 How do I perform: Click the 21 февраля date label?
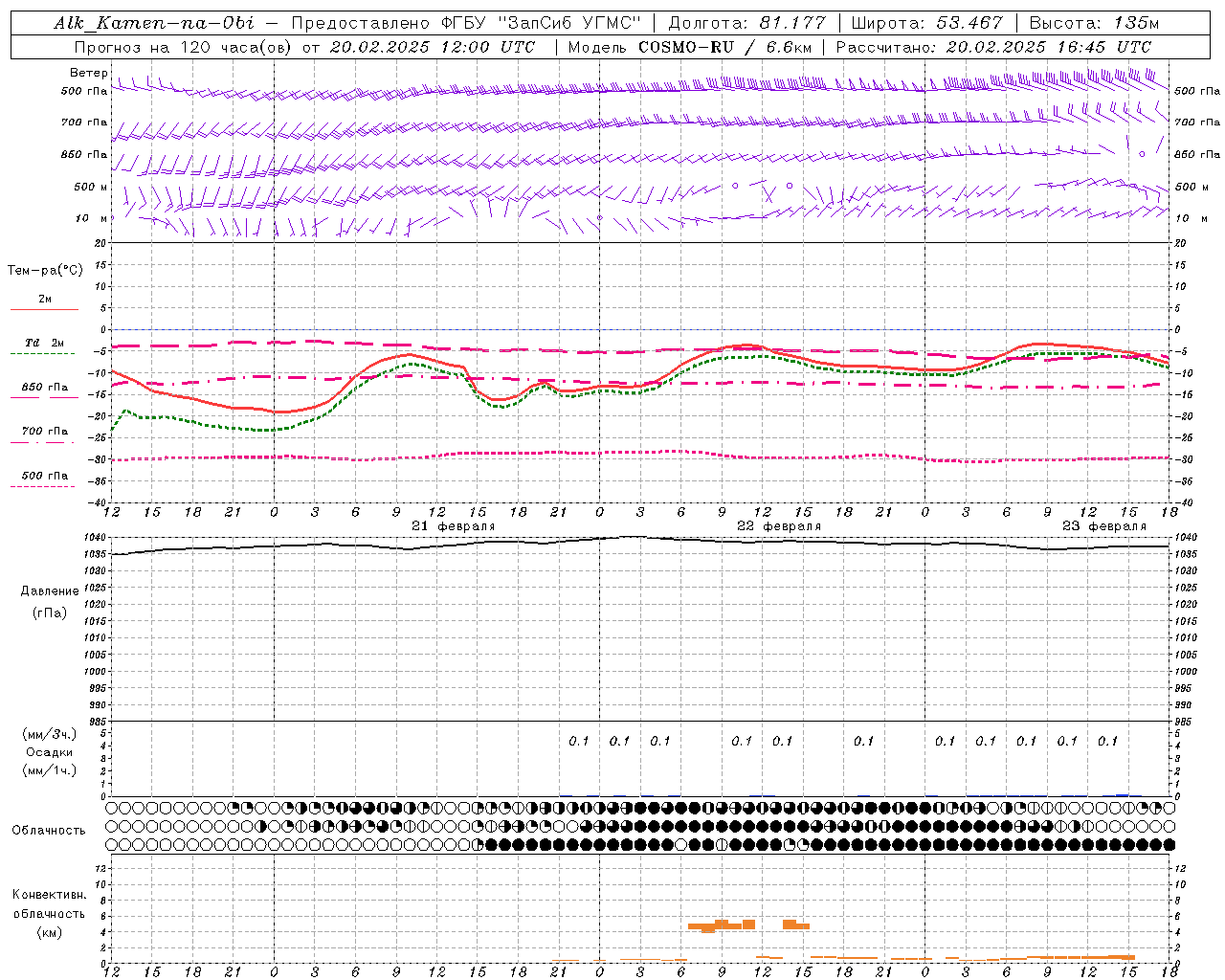454,526
